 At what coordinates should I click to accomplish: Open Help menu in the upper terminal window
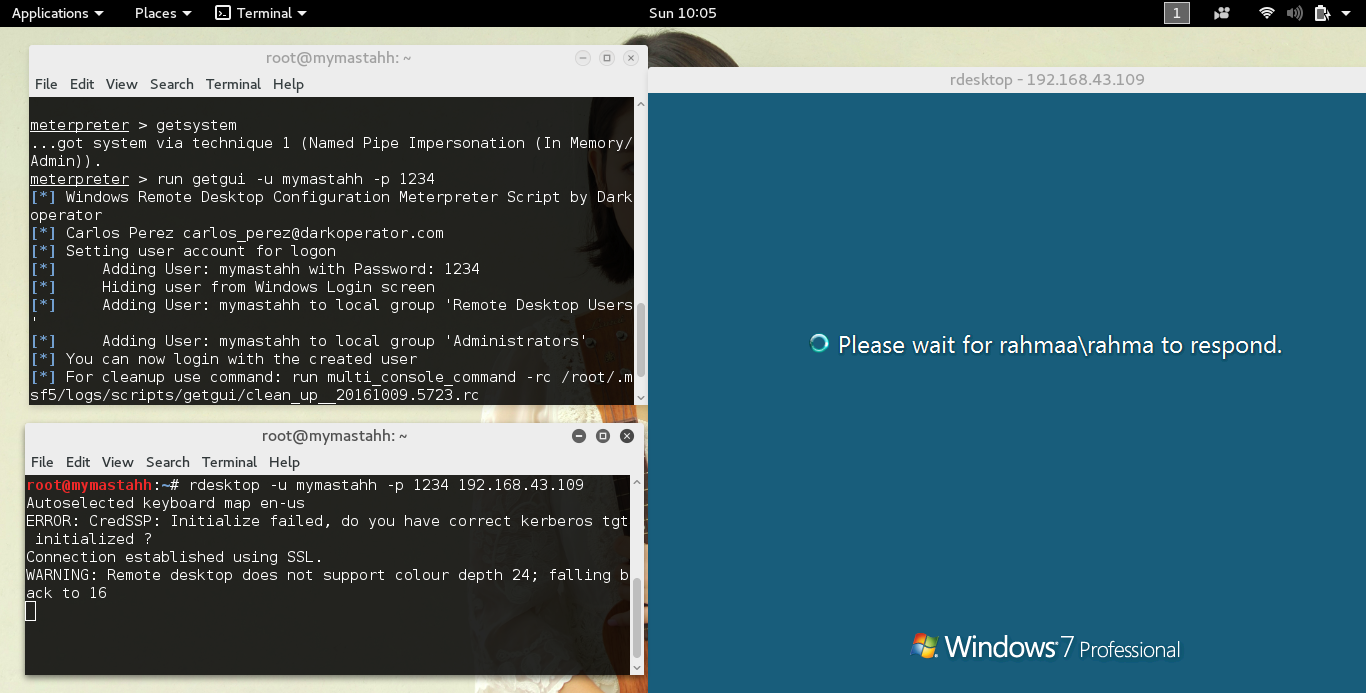(x=288, y=84)
